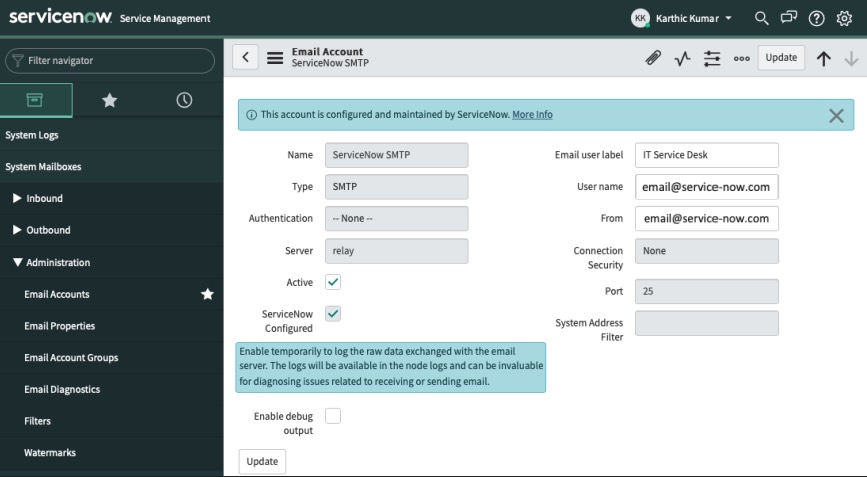
Task: Open Connect chat sidebar icon
Action: [788, 18]
